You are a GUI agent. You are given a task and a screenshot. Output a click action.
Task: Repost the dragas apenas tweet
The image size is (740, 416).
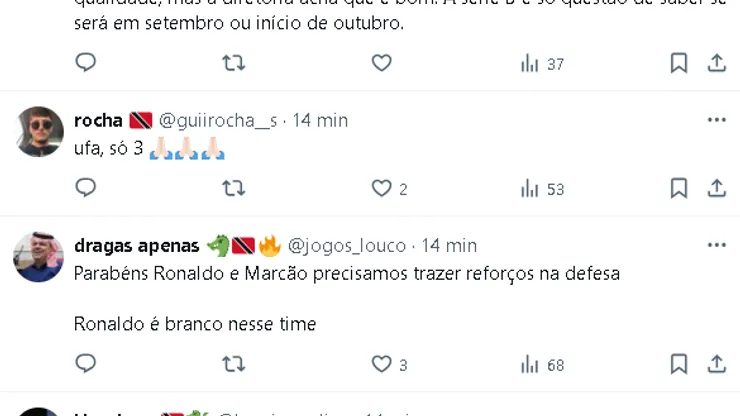coord(233,364)
